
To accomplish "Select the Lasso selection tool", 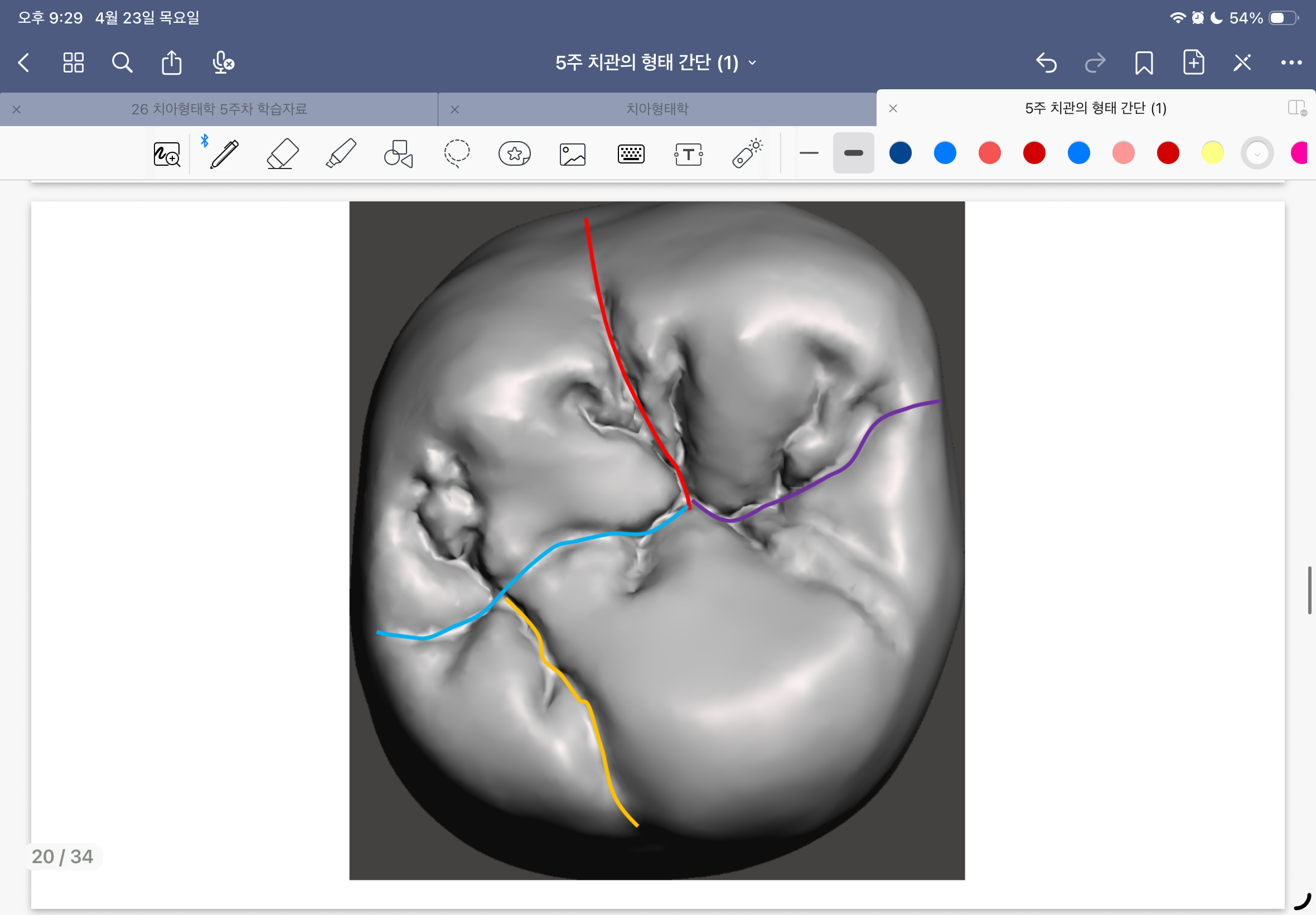I will pos(457,153).
